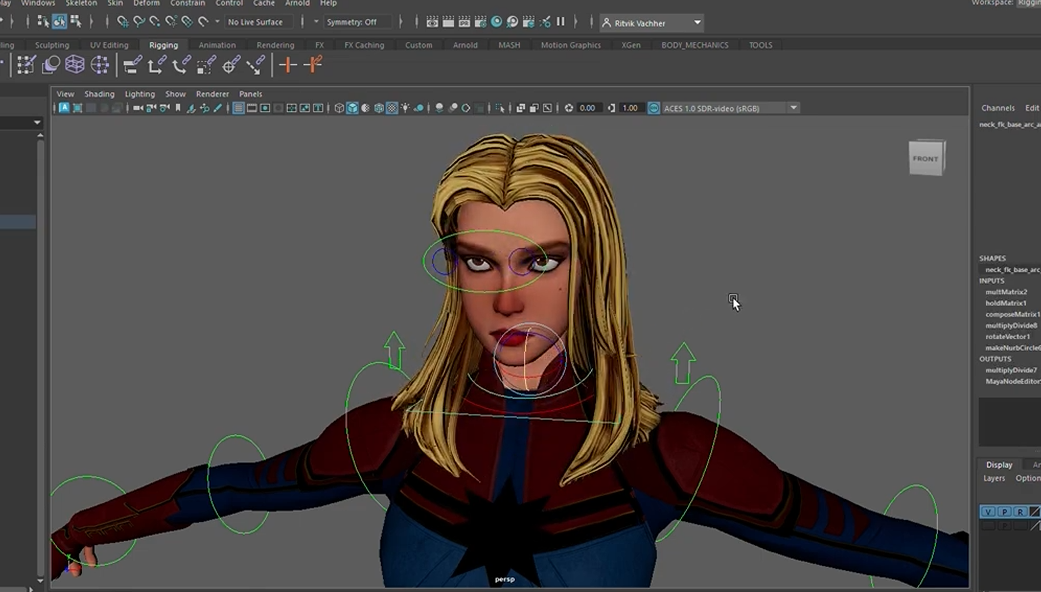Switch to the BODY_MECHANICS shelf tab

(x=694, y=45)
